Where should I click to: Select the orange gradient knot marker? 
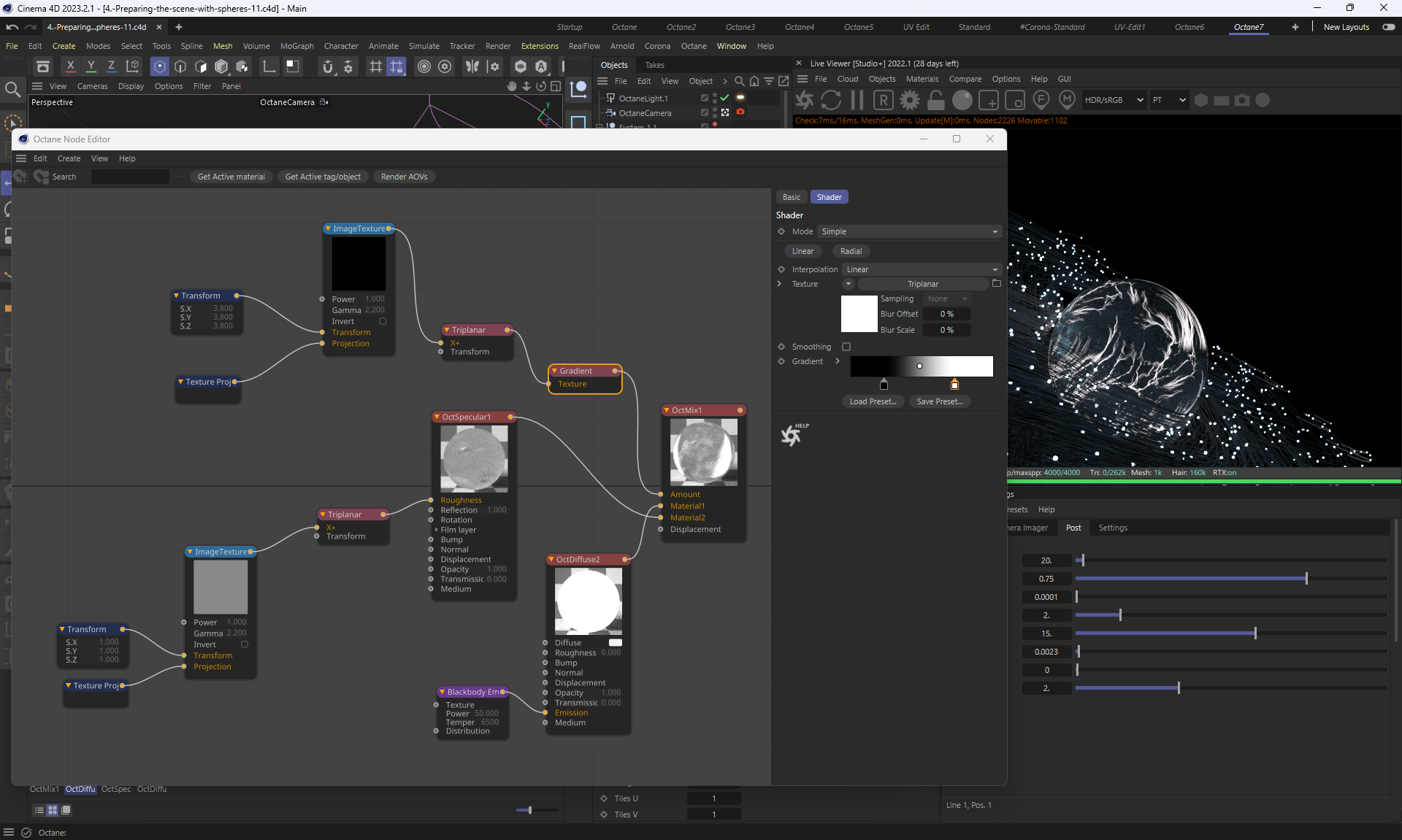(954, 385)
